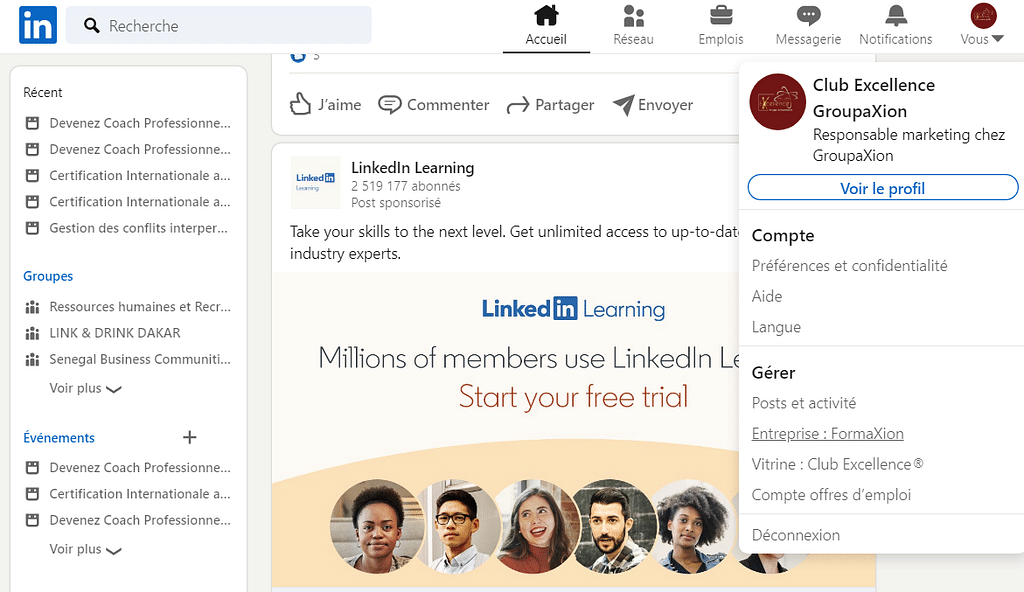Add a new event with plus icon
Viewport: 1024px width, 592px height.
point(190,437)
